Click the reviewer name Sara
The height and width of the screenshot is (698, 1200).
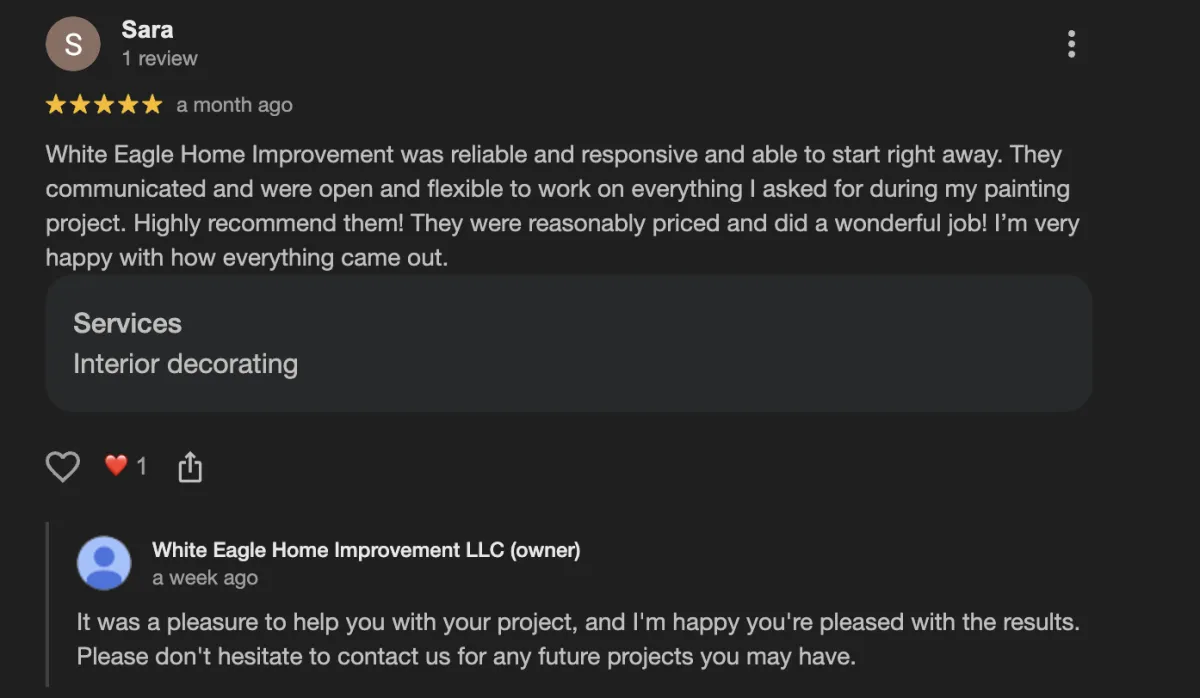tap(147, 29)
